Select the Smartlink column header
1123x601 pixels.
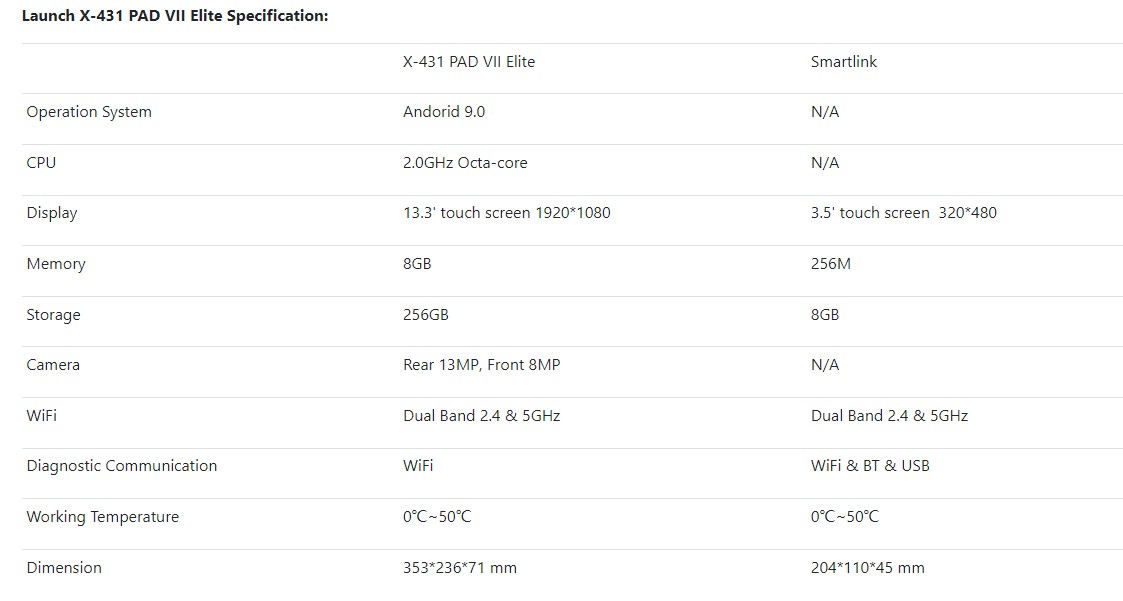pyautogui.click(x=844, y=62)
